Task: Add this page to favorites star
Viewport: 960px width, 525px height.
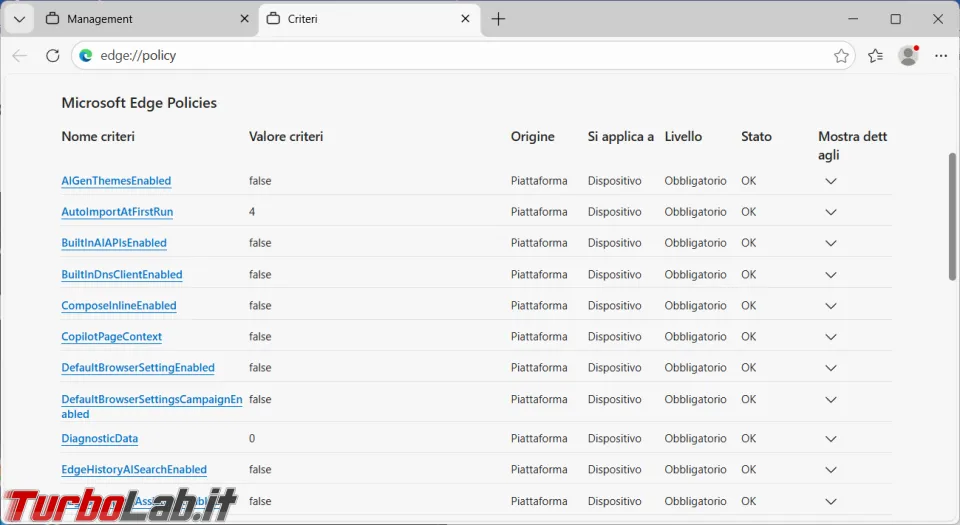Action: [841, 56]
